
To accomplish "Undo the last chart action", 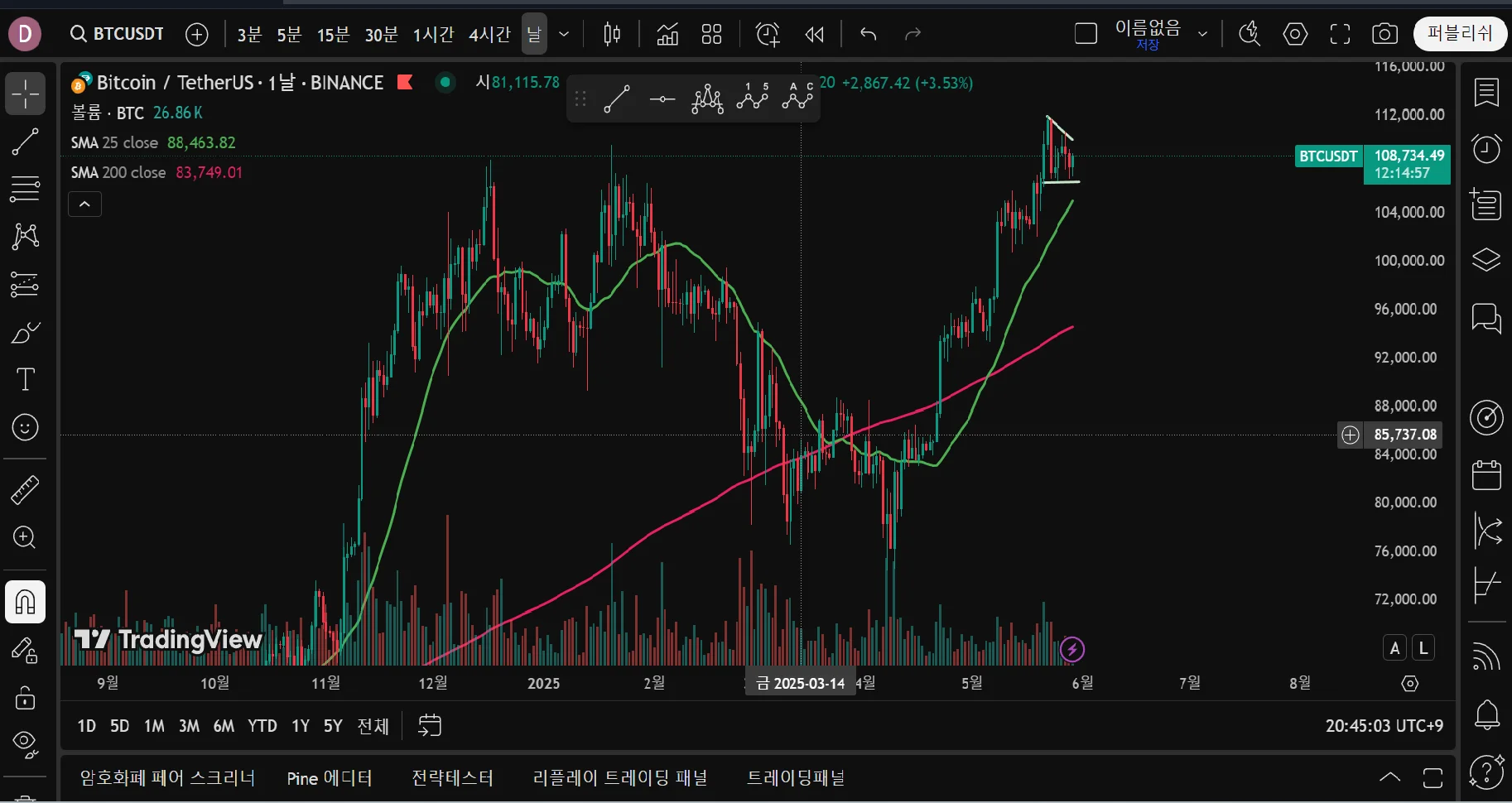I will (868, 34).
